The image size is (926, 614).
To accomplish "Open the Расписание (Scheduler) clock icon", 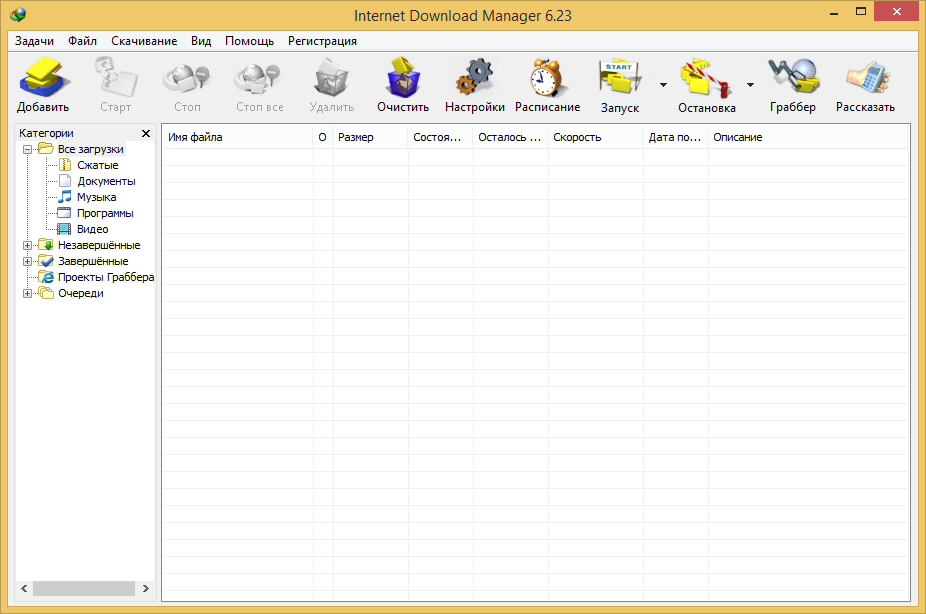I will (547, 78).
